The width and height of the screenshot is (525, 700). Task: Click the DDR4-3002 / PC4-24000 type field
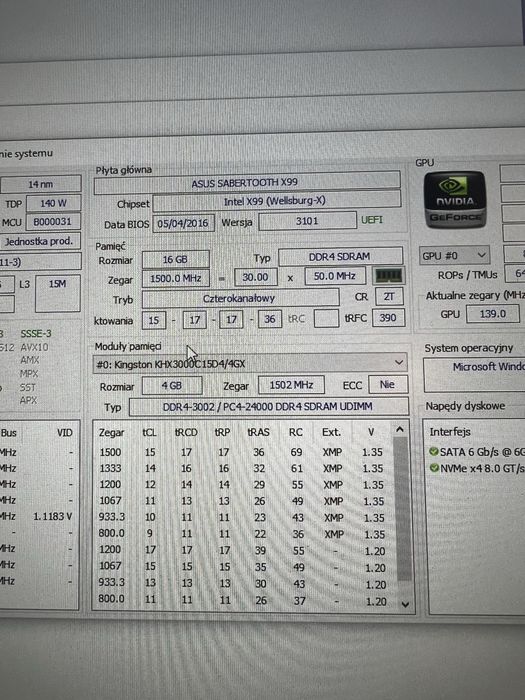pos(268,407)
